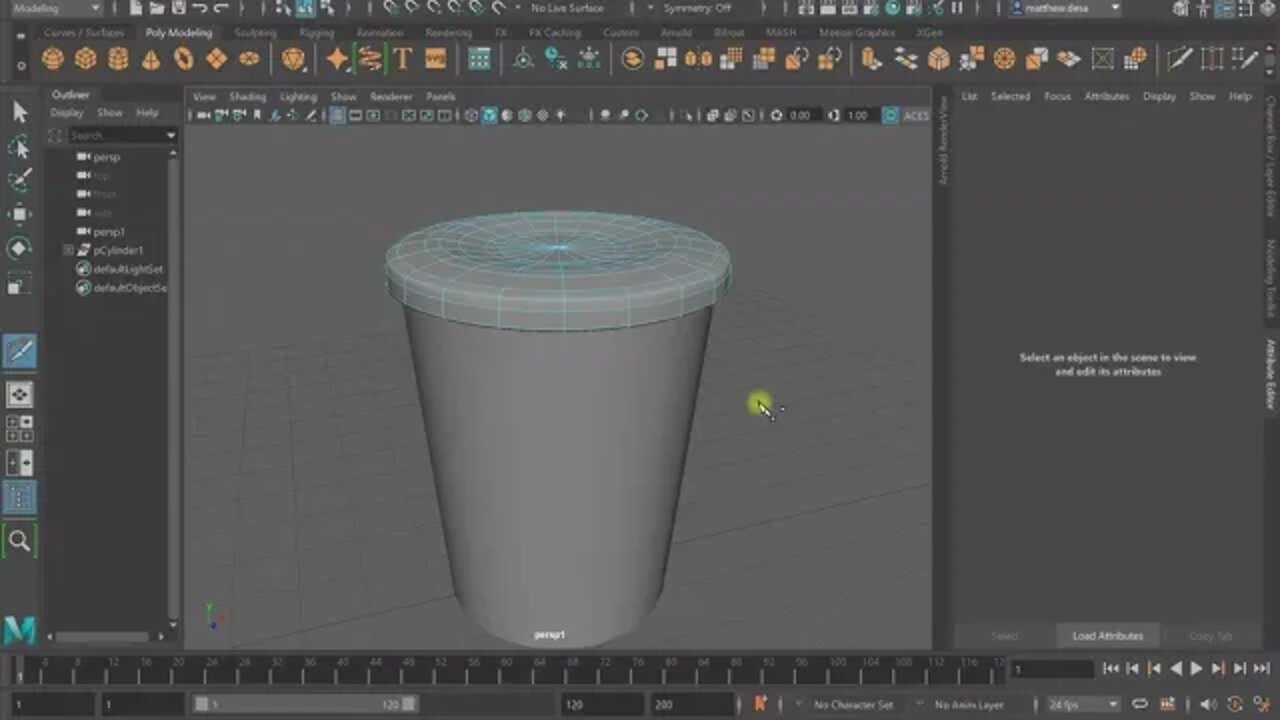Select the arrow Select tool
Screen dimensions: 1280x720
tap(19, 112)
